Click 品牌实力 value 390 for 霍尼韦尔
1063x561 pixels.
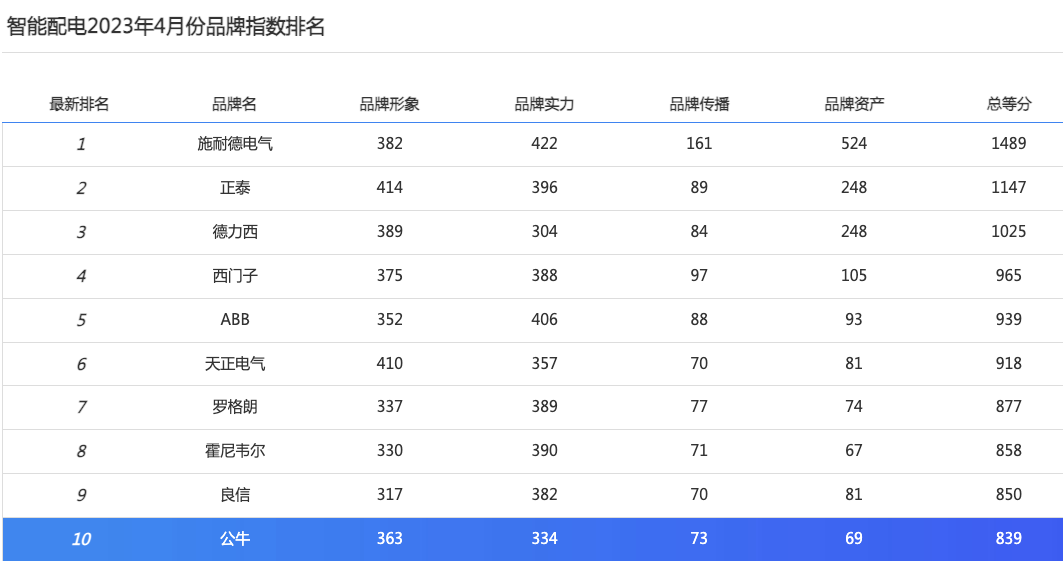[x=544, y=451]
